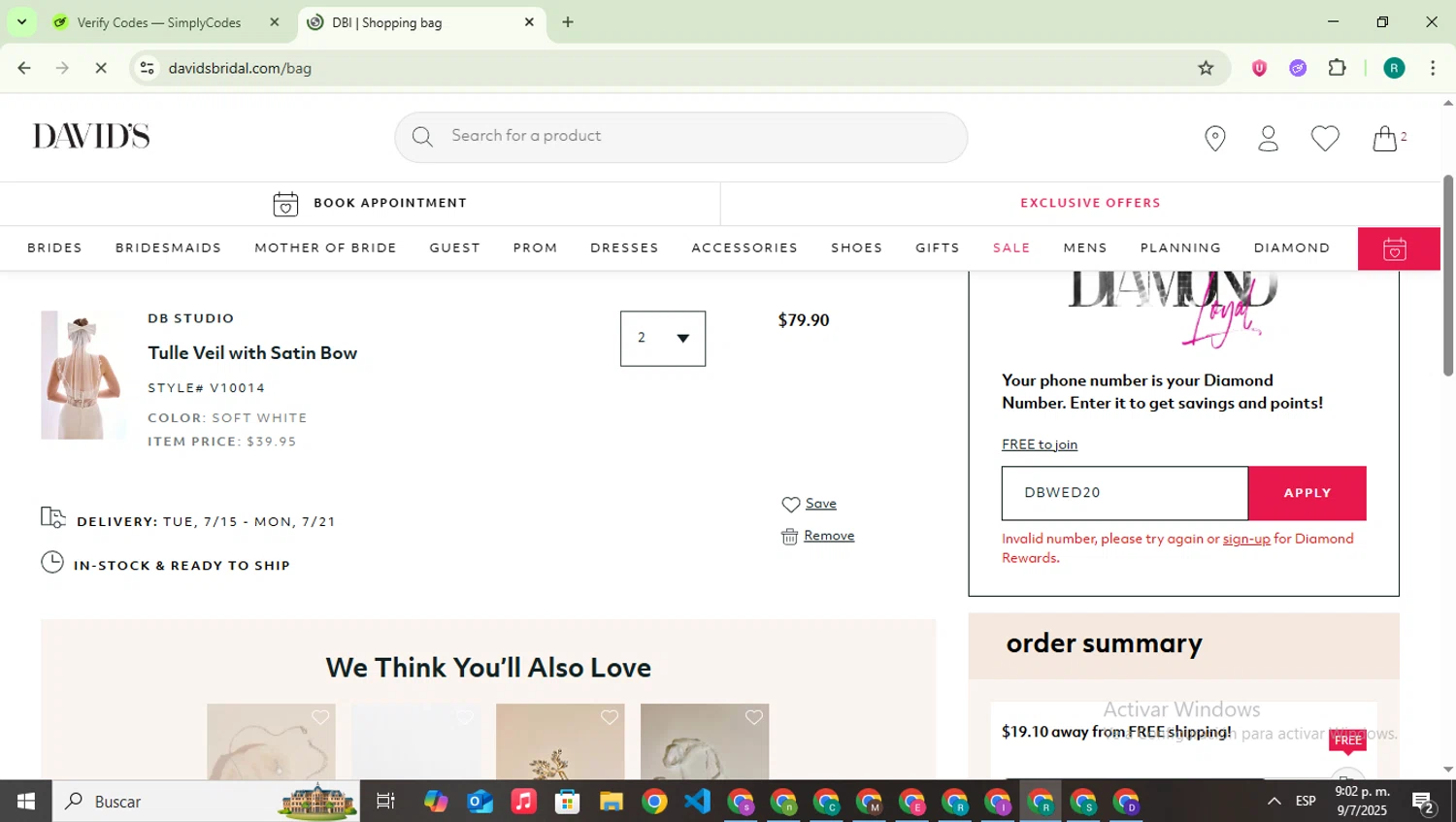1456x822 pixels.
Task: Go back to previous page
Action: [x=24, y=68]
